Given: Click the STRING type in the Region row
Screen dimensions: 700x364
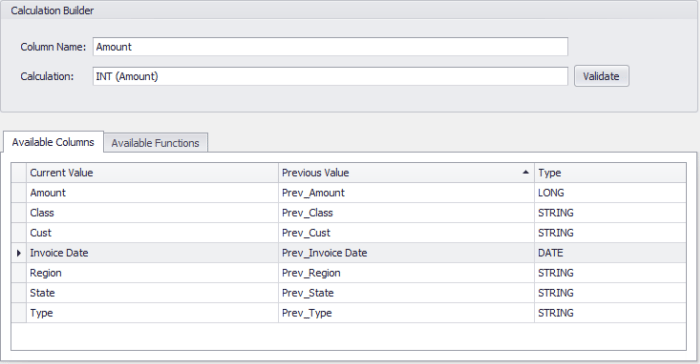Looking at the screenshot, I should coord(610,273).
